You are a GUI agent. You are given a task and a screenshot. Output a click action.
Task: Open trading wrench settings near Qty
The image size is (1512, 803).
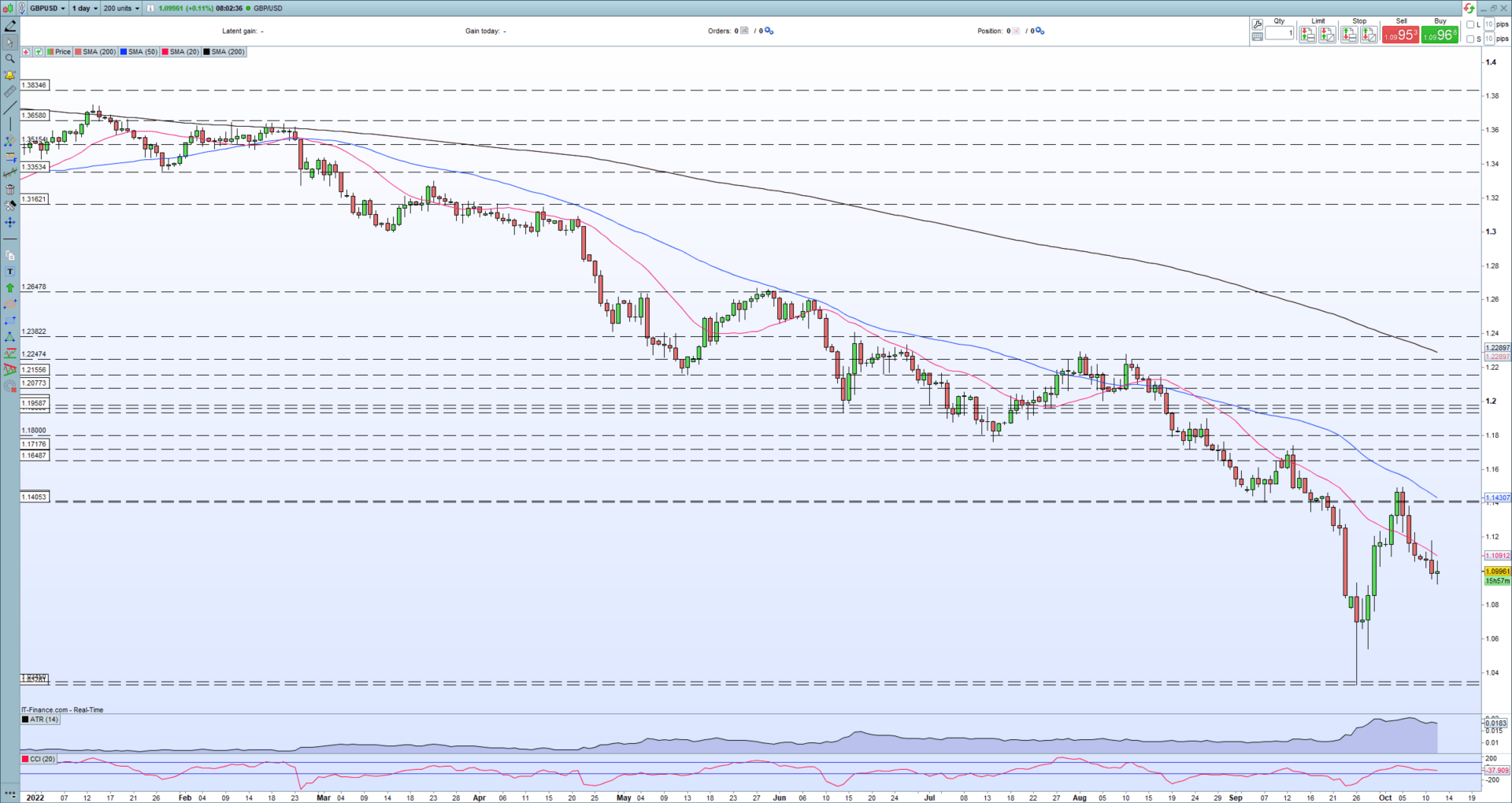1257,24
